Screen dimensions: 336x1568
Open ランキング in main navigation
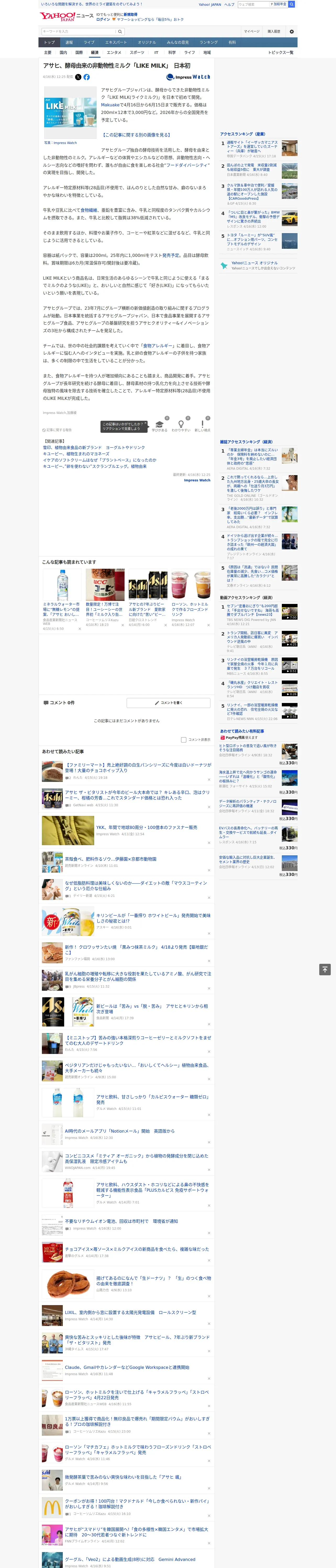click(x=209, y=43)
